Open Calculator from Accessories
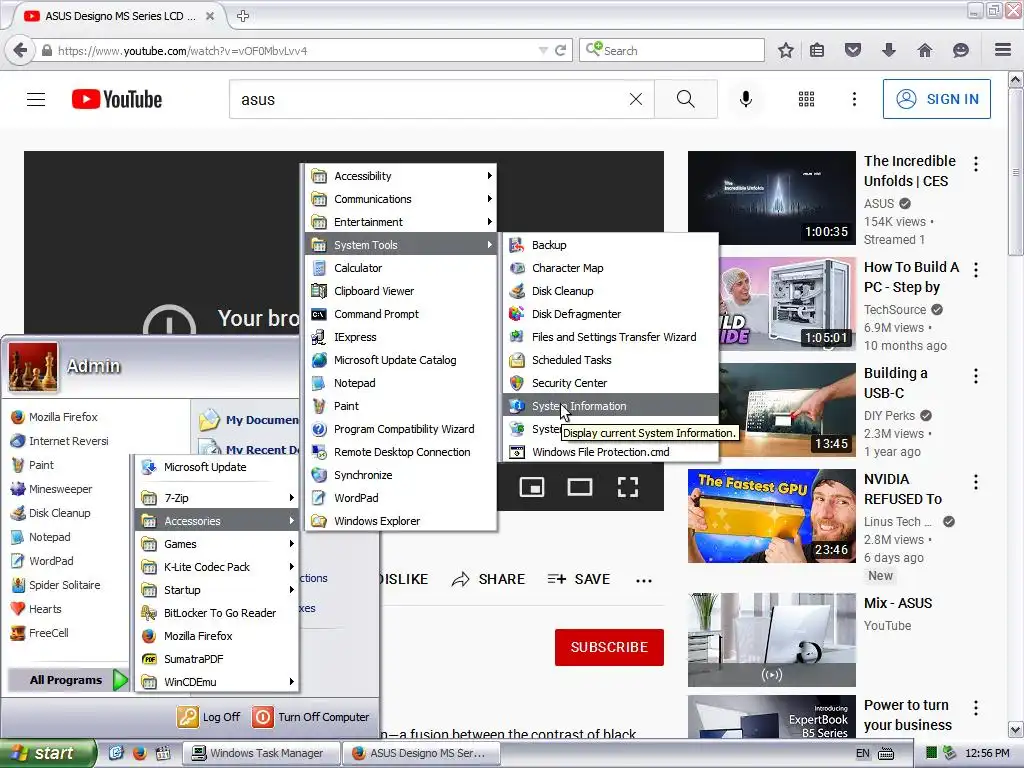This screenshot has height=768, width=1024. pos(401,268)
